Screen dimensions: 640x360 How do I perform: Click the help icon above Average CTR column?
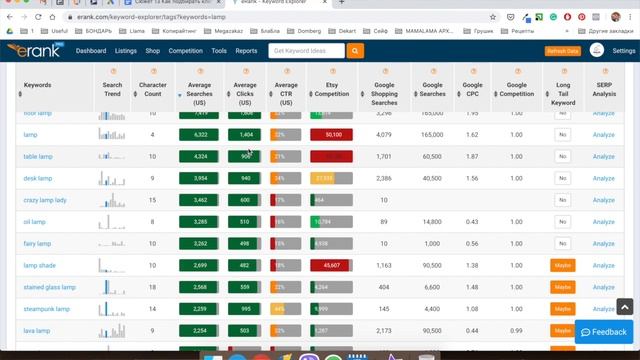(287, 71)
